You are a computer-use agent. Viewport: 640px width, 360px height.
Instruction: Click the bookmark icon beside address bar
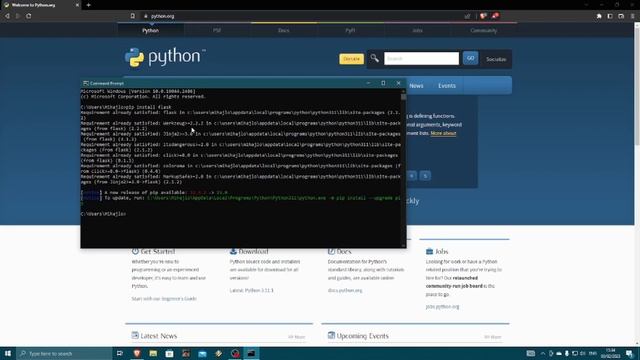pyautogui.click(x=133, y=16)
